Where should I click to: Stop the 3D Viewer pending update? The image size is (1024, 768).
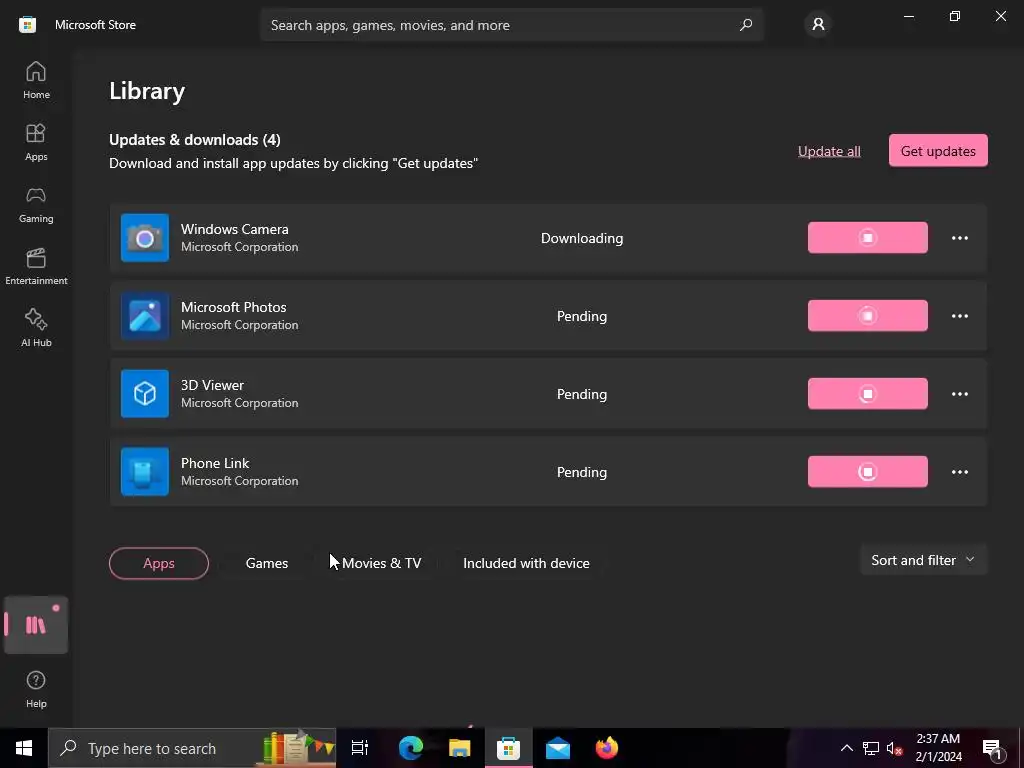click(x=867, y=394)
